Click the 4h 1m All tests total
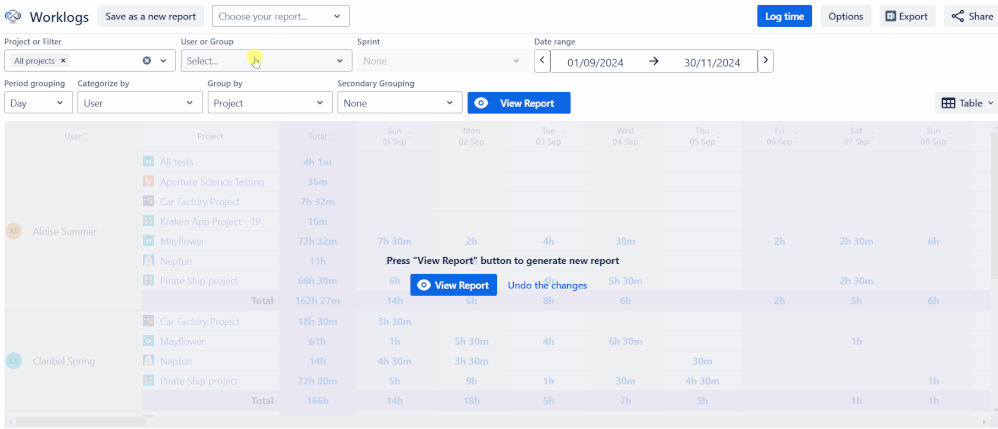This screenshot has height=429, width=998. click(x=318, y=162)
